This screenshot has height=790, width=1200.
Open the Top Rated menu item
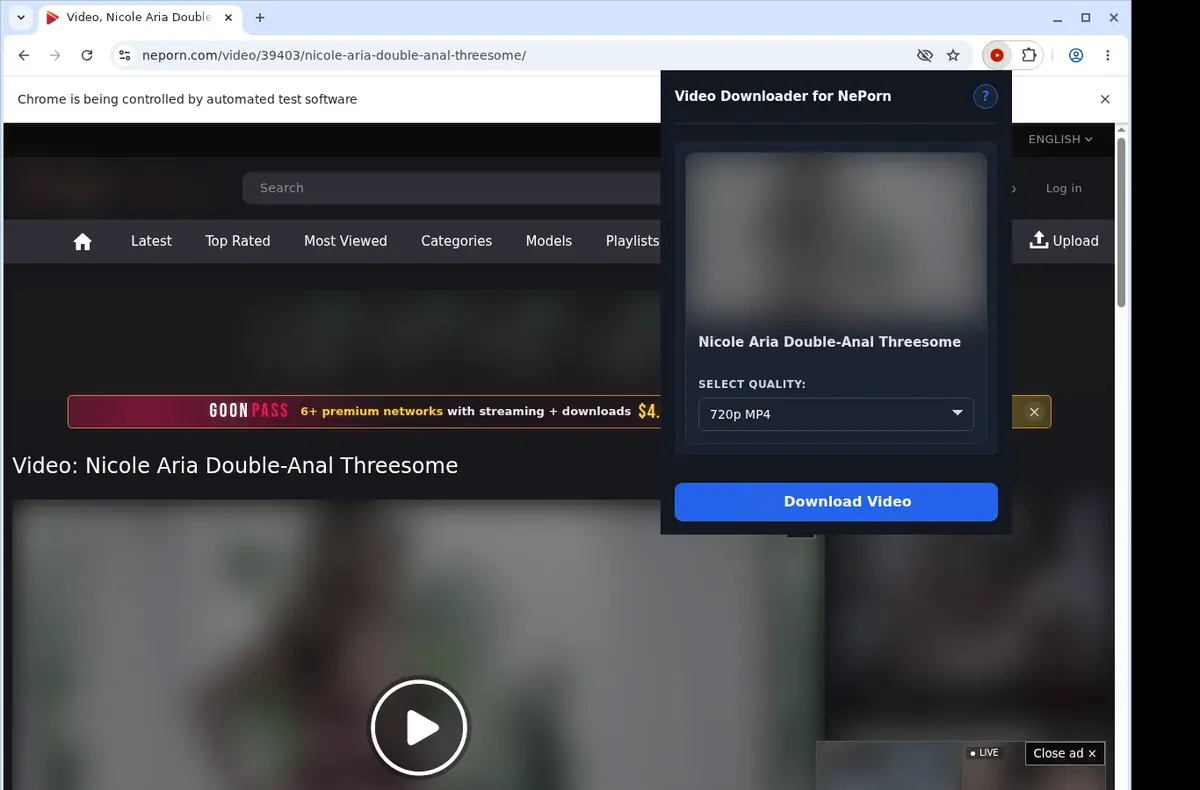pos(238,241)
